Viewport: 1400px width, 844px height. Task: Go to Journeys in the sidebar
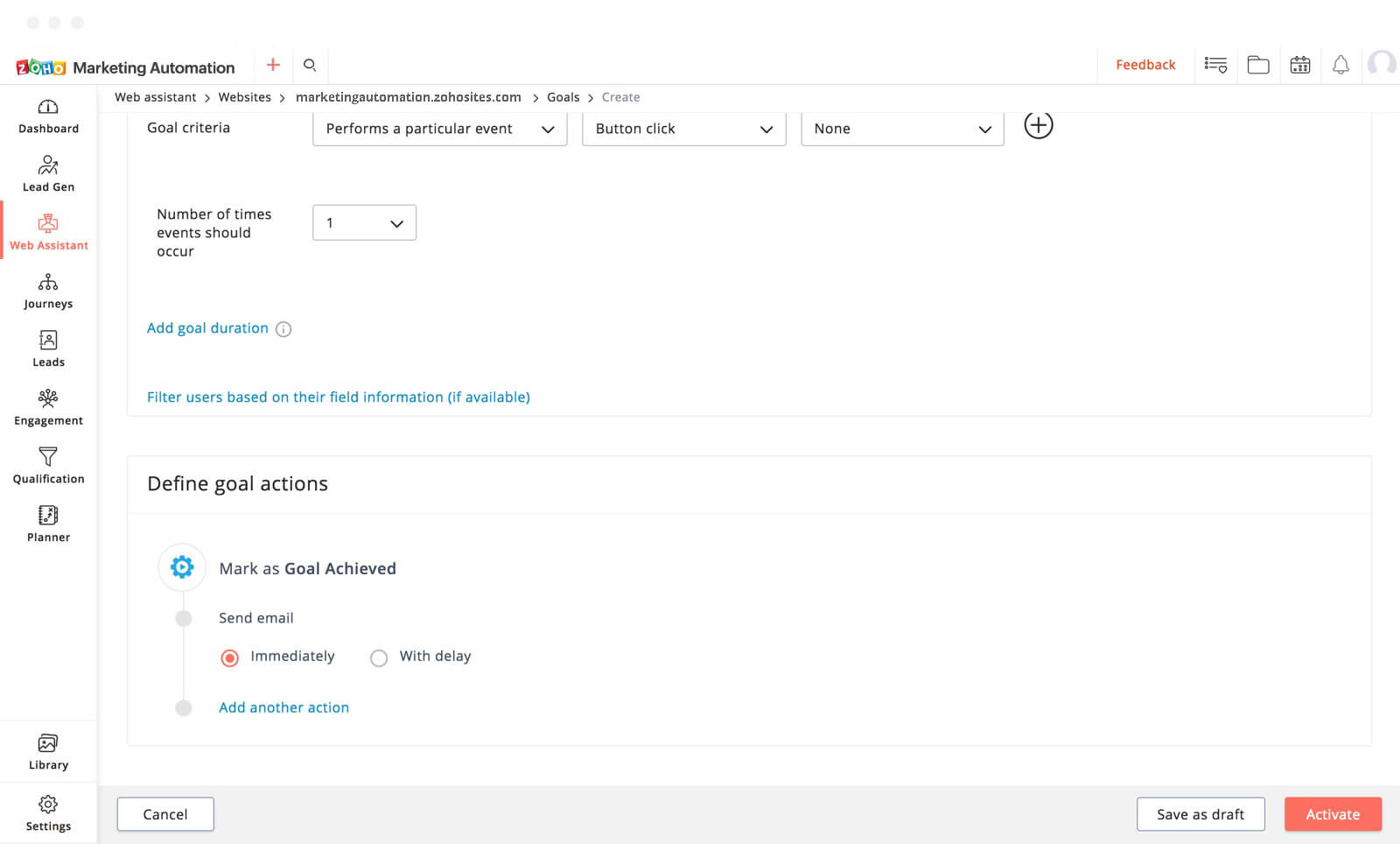(48, 291)
